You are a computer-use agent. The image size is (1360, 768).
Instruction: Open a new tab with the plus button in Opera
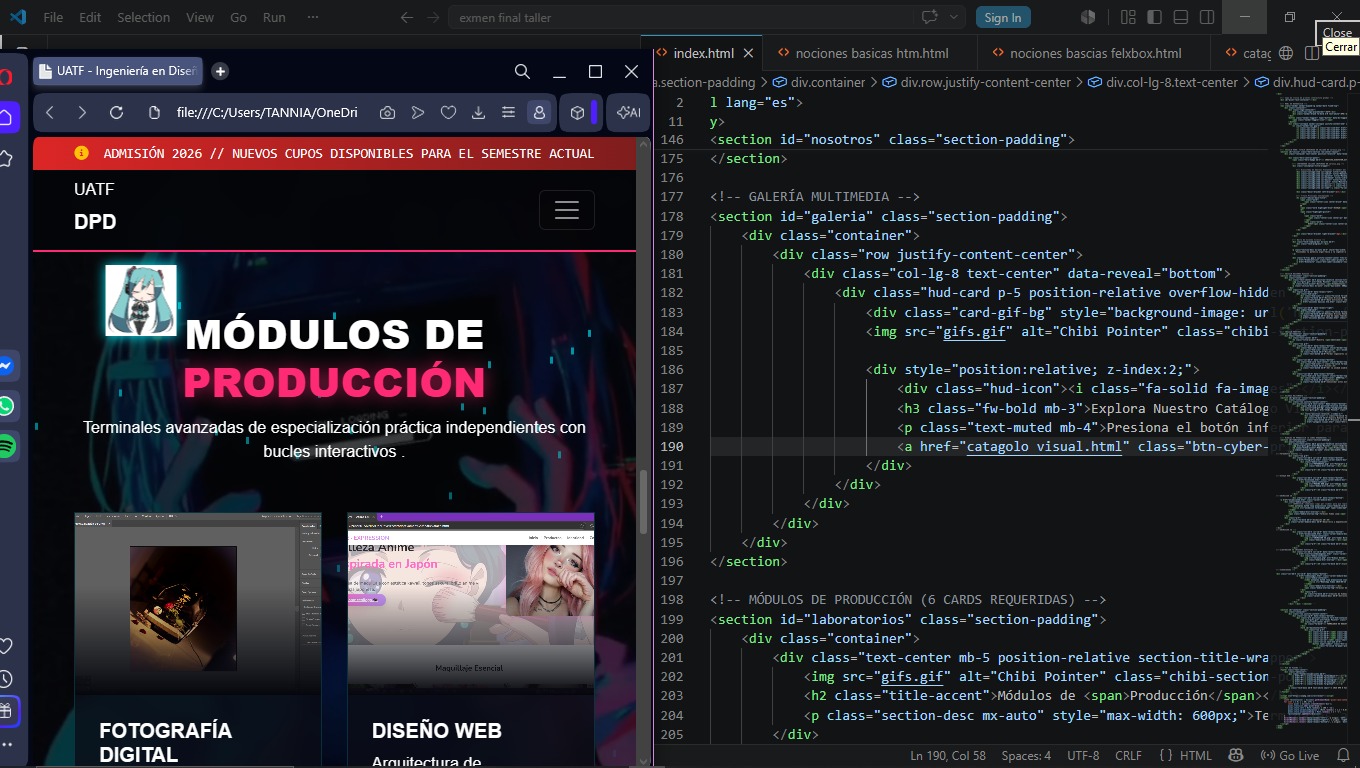click(220, 71)
